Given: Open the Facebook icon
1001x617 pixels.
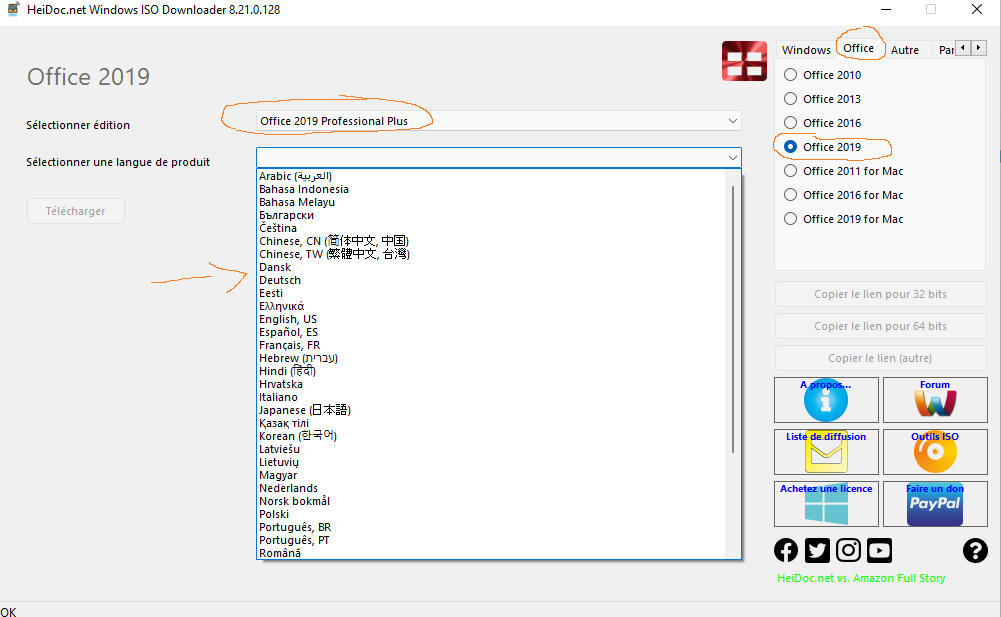Looking at the screenshot, I should [786, 550].
